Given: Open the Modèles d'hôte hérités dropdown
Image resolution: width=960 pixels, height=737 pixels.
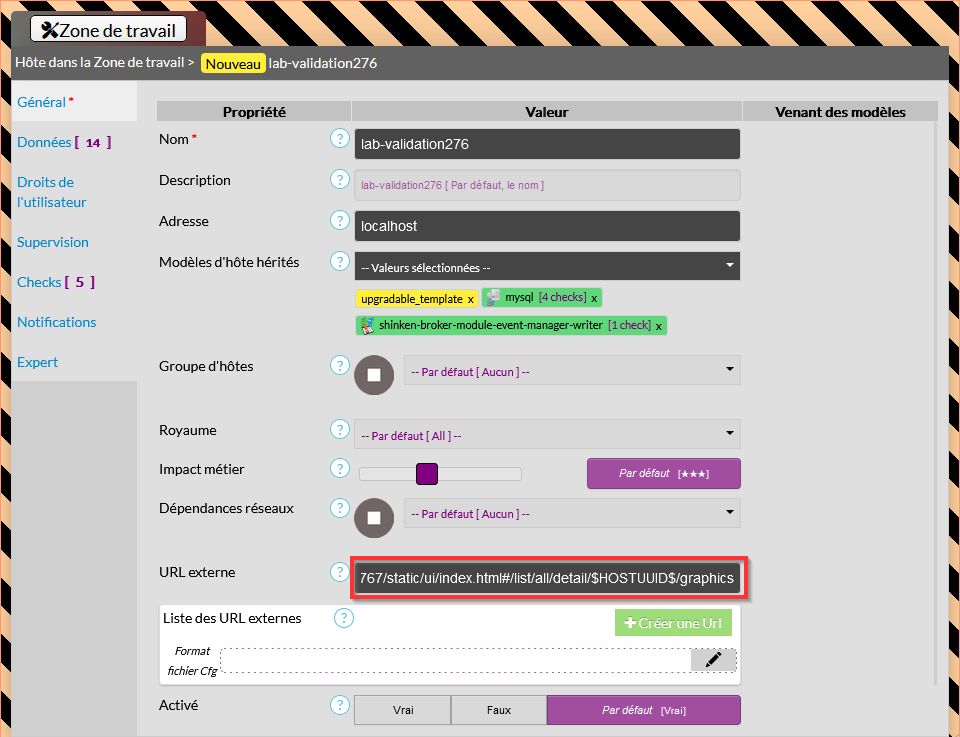Looking at the screenshot, I should [x=547, y=267].
